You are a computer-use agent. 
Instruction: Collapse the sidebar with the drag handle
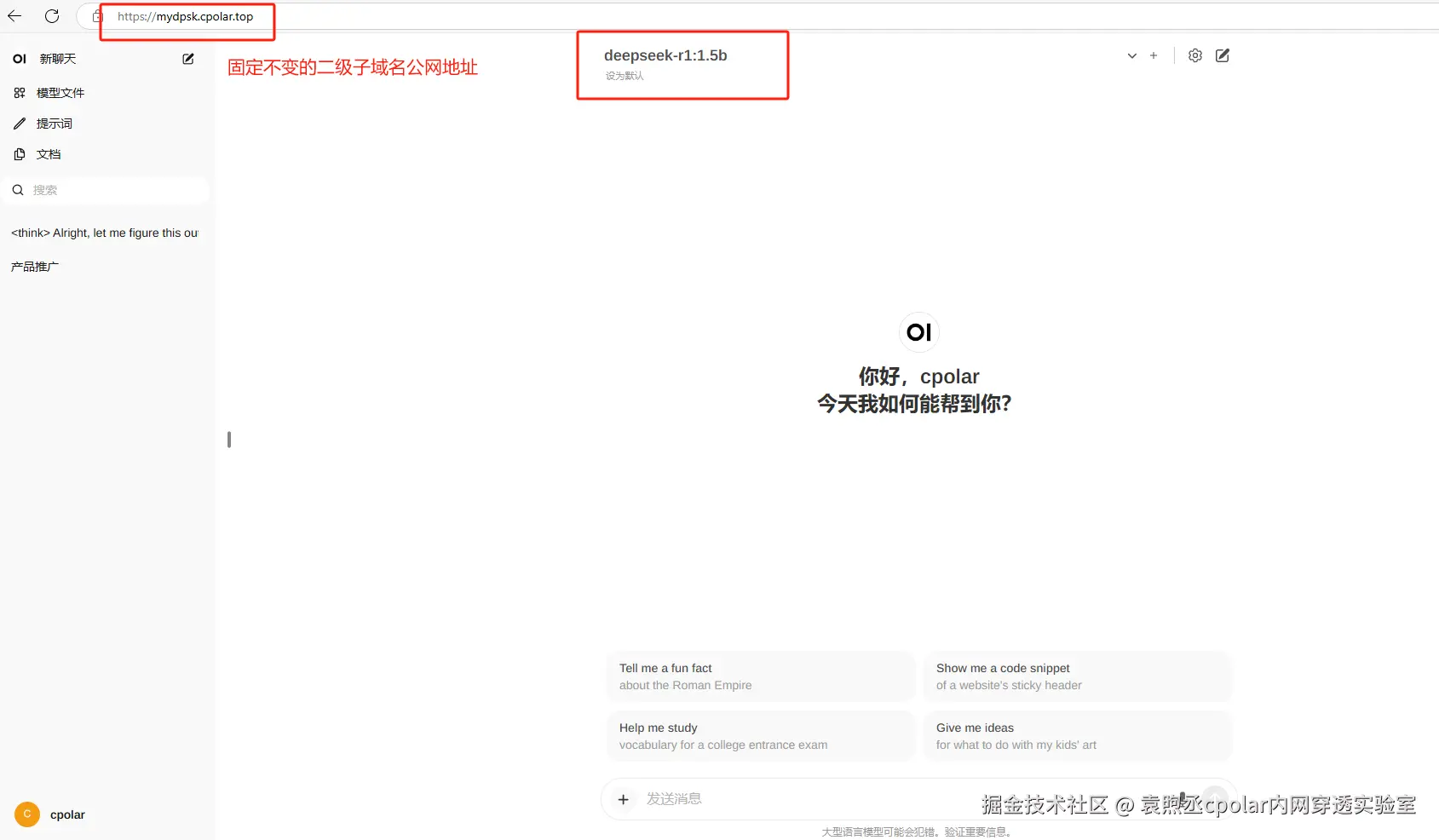[x=229, y=440]
